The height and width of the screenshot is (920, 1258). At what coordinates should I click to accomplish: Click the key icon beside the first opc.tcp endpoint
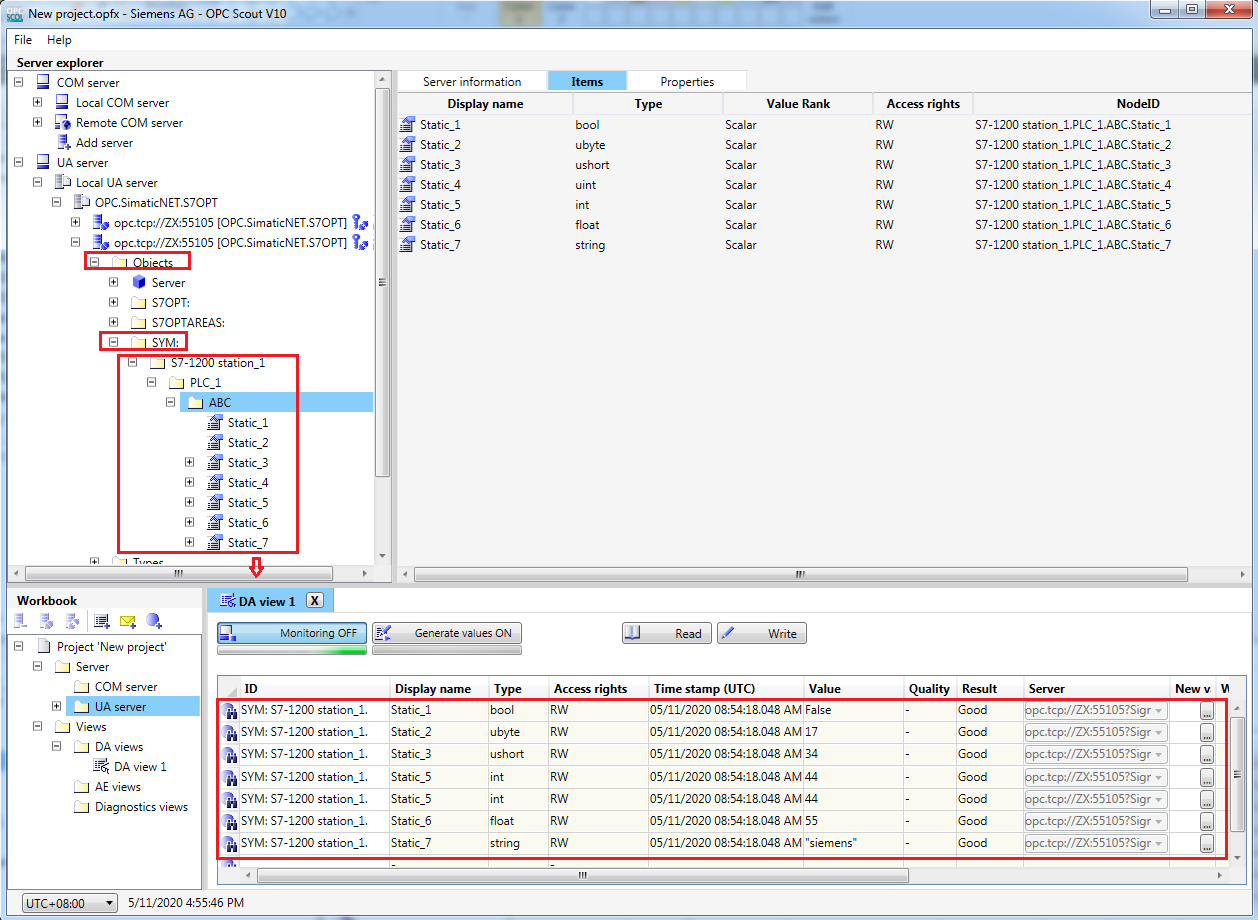coord(361,223)
